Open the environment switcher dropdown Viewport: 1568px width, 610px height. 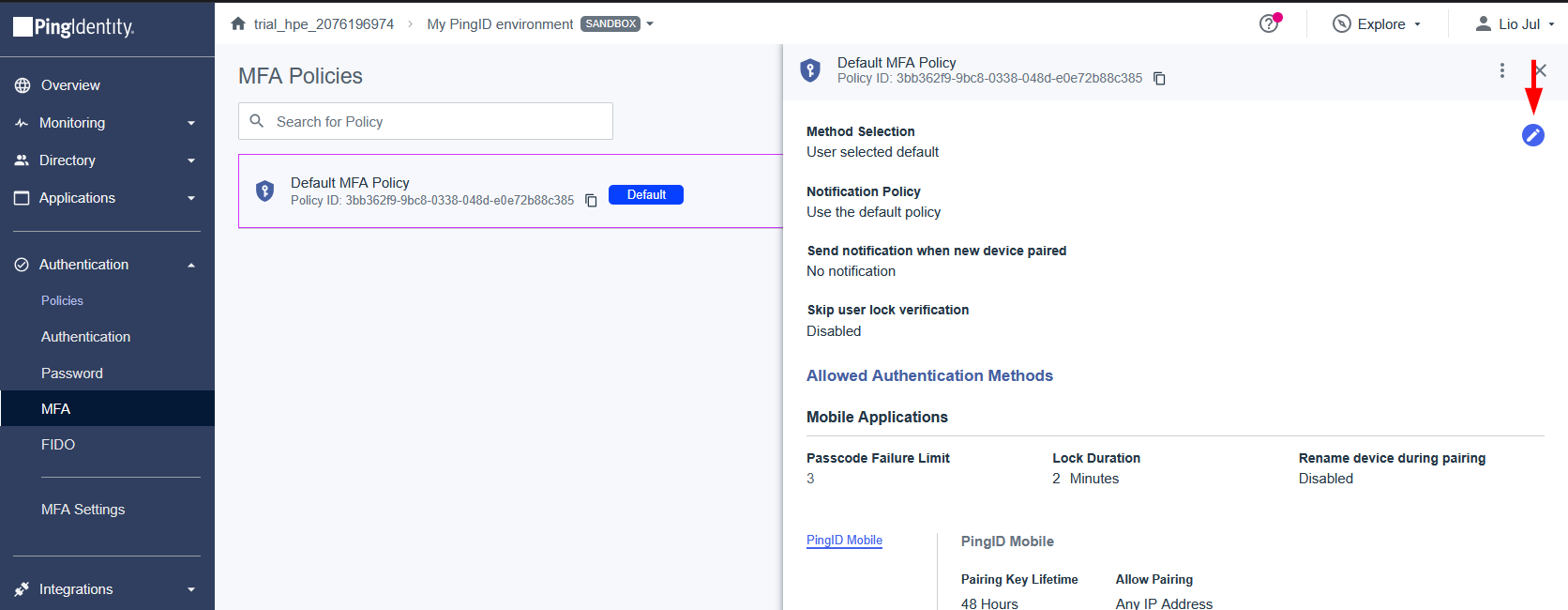coord(650,24)
